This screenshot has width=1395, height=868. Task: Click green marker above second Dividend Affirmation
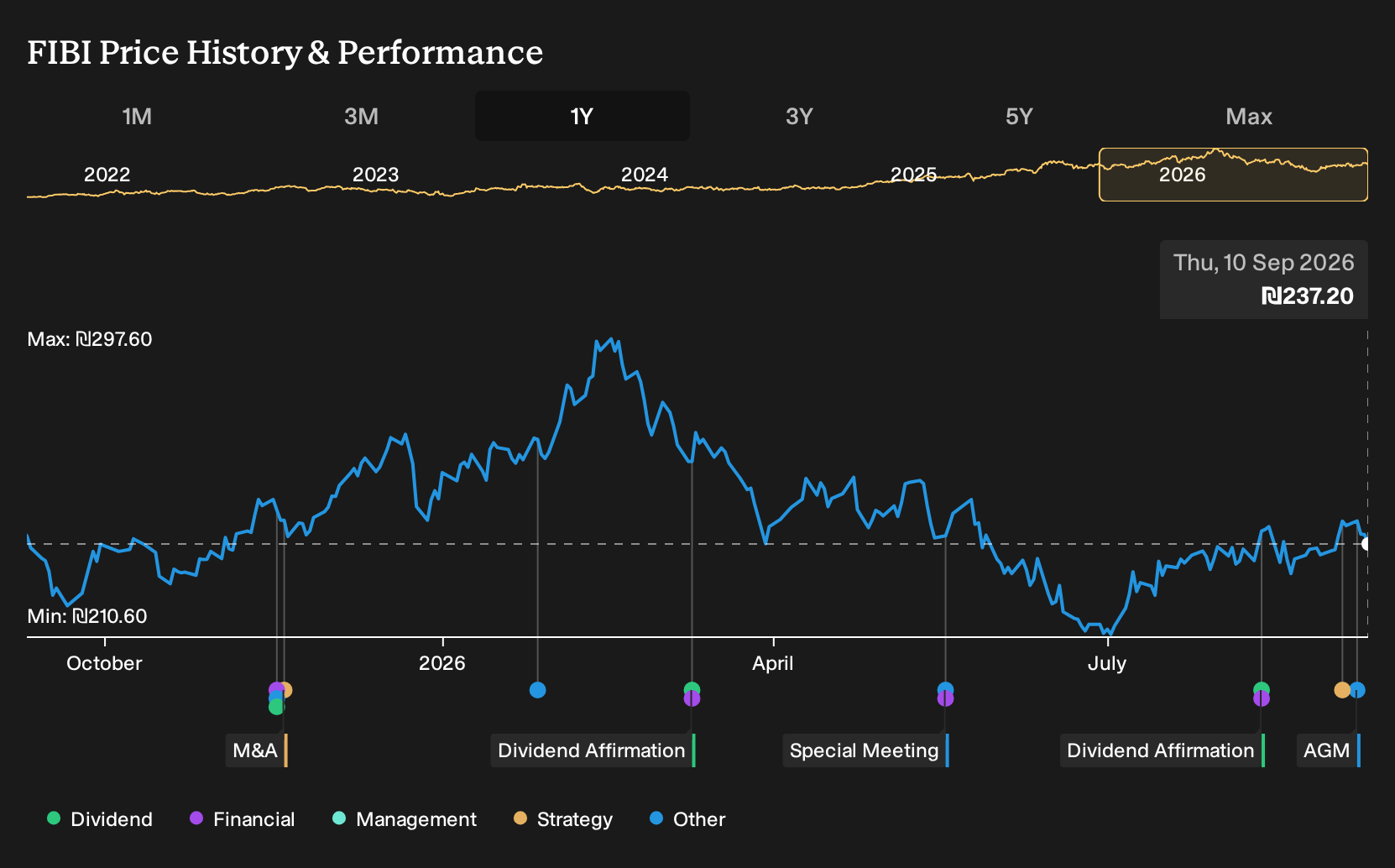pyautogui.click(x=1262, y=688)
